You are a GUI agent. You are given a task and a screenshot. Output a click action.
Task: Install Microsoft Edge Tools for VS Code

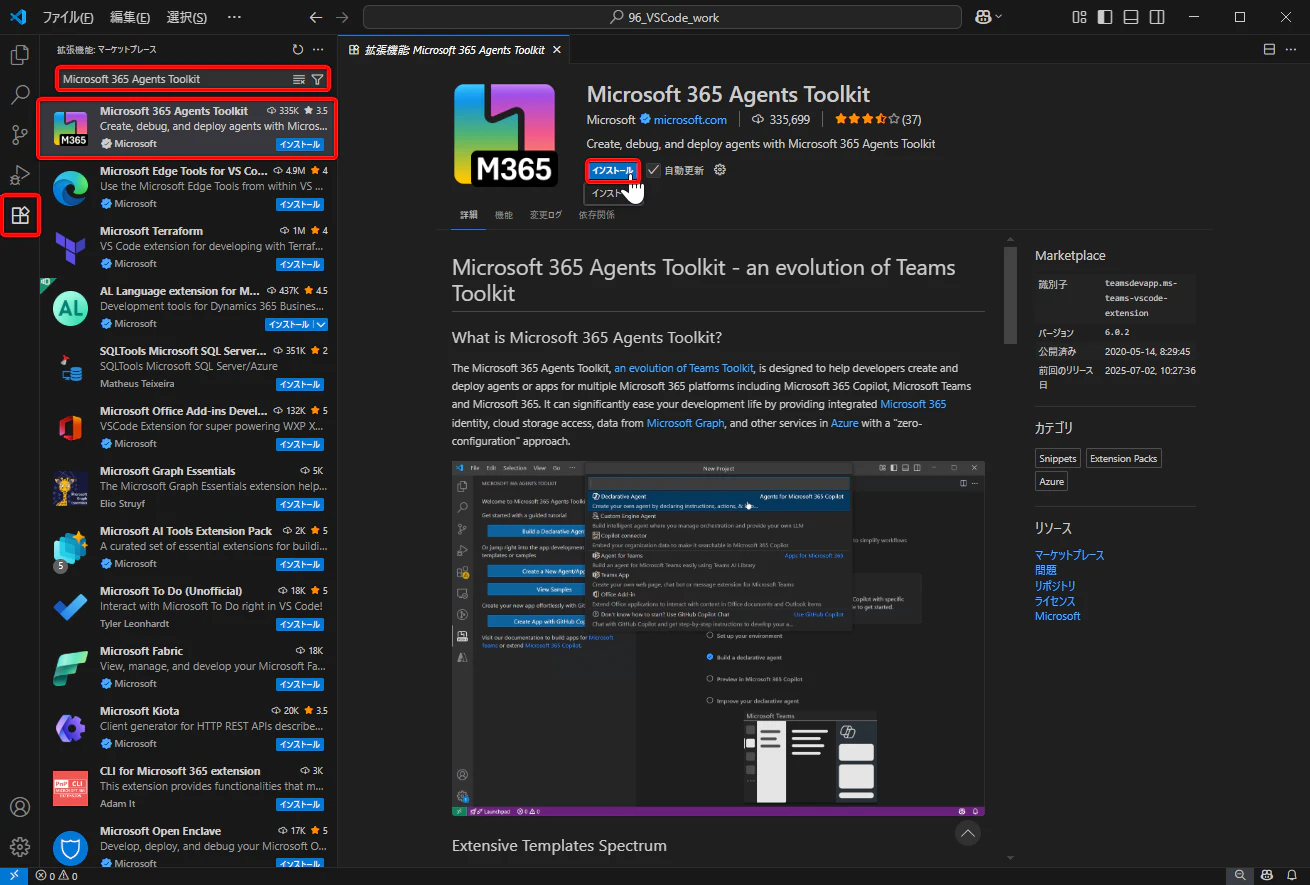300,204
